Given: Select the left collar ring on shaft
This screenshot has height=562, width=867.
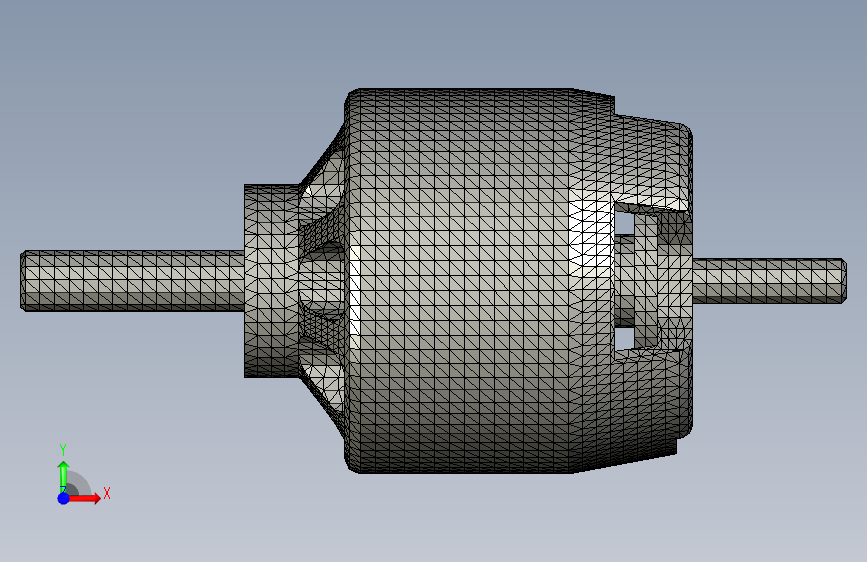Looking at the screenshot, I should pos(271,281).
